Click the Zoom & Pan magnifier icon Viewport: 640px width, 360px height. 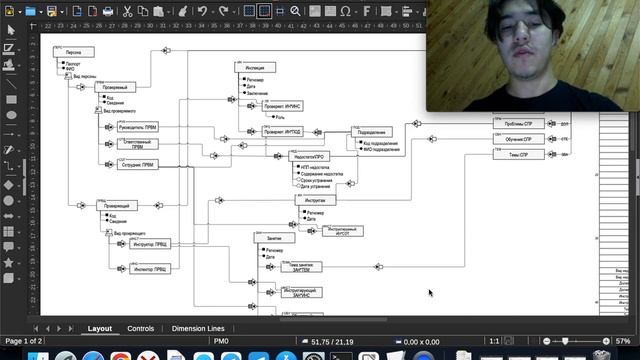[x=295, y=11]
